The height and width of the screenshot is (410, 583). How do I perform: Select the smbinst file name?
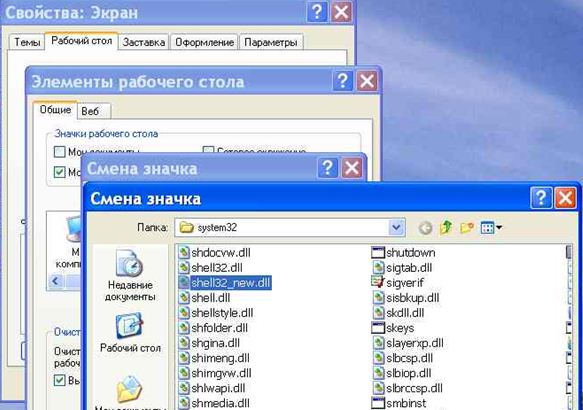[x=406, y=403]
